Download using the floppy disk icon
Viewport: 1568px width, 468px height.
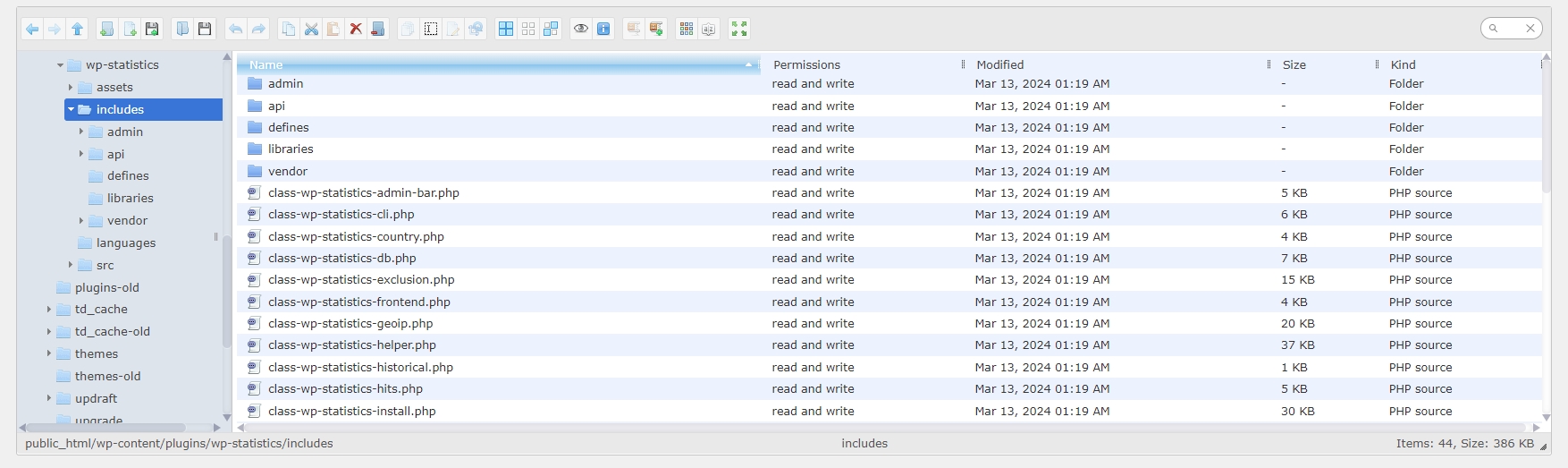pos(205,30)
